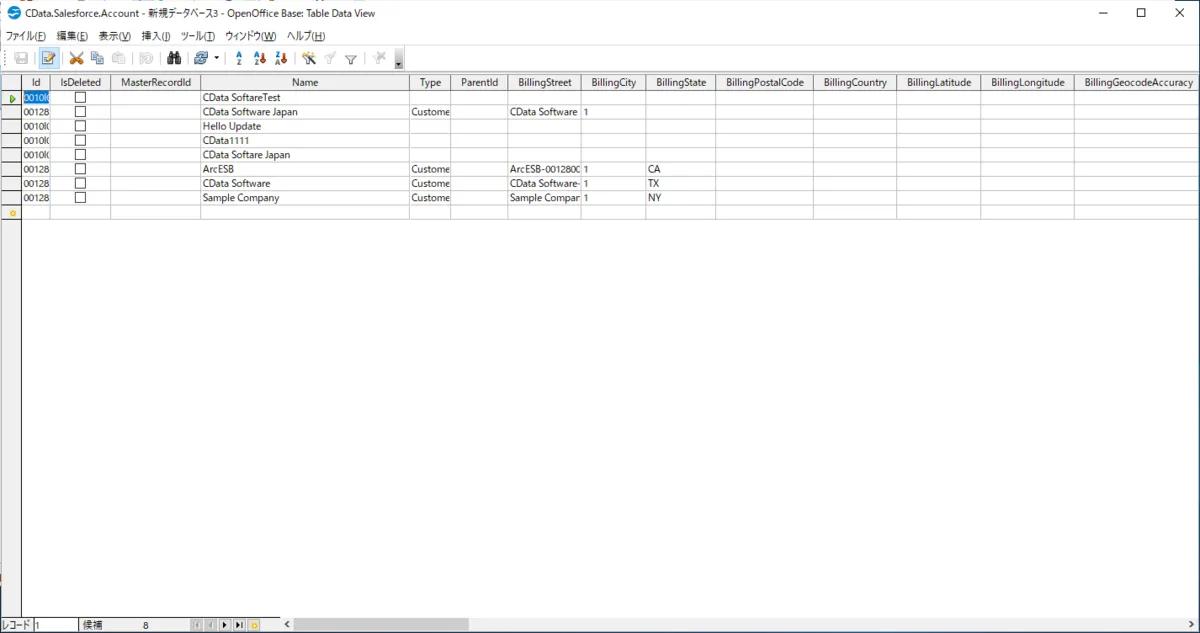Click the Cut scissors icon
1200x633 pixels.
point(76,59)
